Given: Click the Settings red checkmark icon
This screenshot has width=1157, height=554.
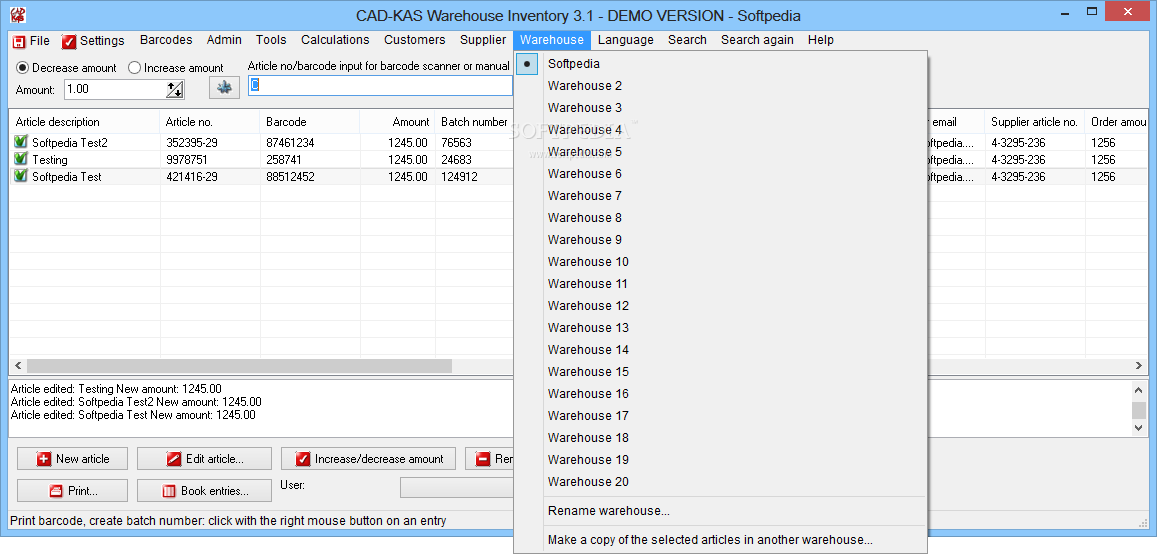Looking at the screenshot, I should (x=69, y=41).
